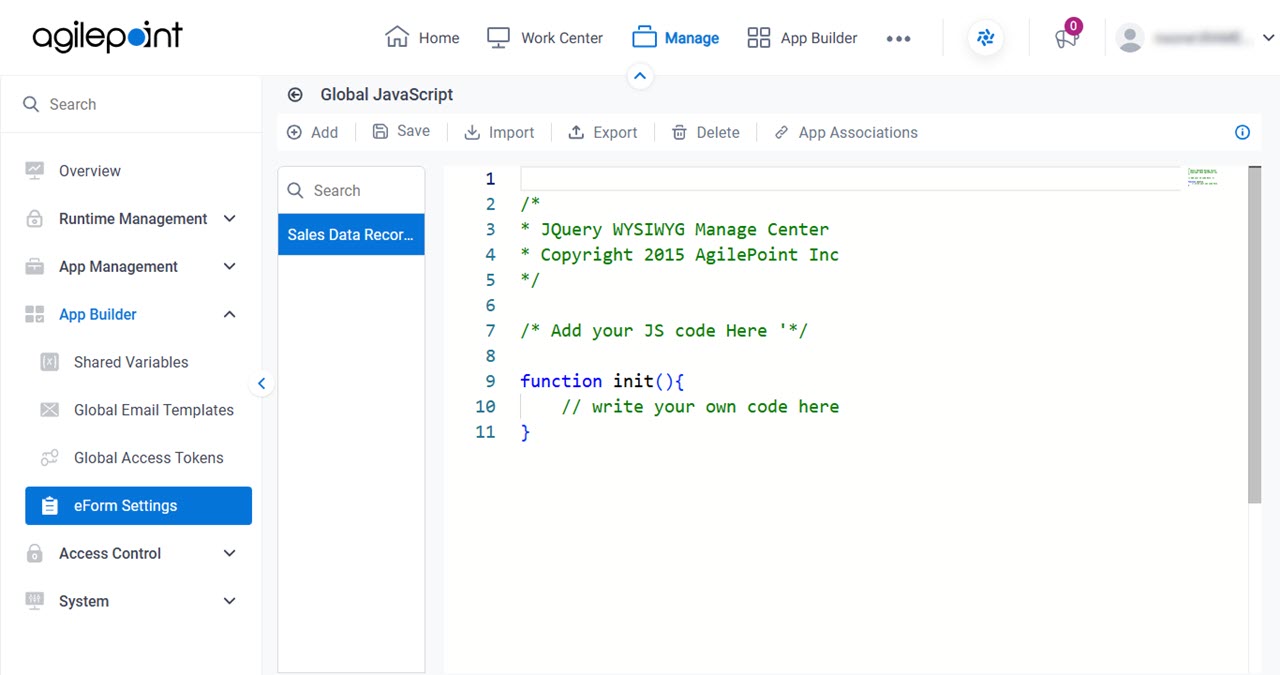Image resolution: width=1280 pixels, height=675 pixels.
Task: Collapse the sidebar with left chevron
Action: coord(261,383)
